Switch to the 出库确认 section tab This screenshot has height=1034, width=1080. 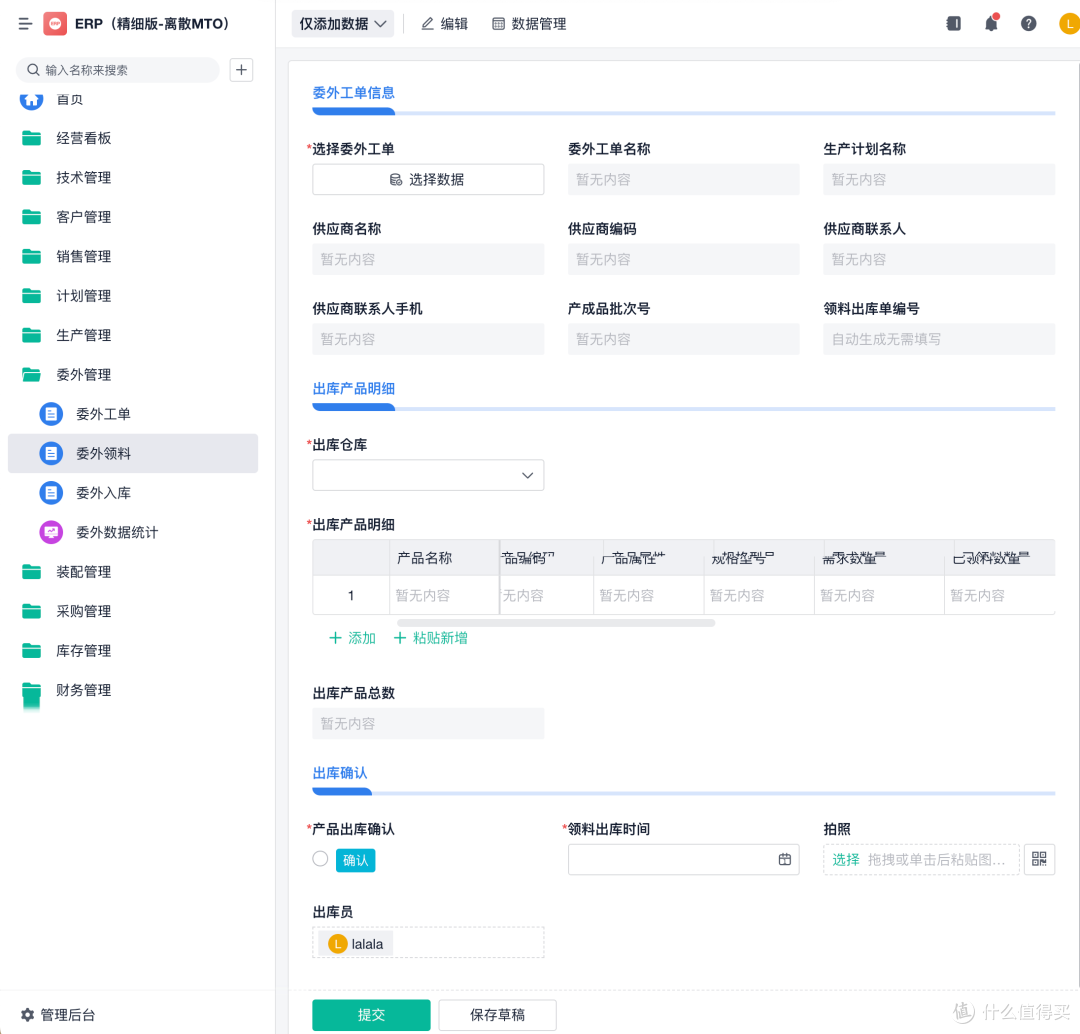340,773
